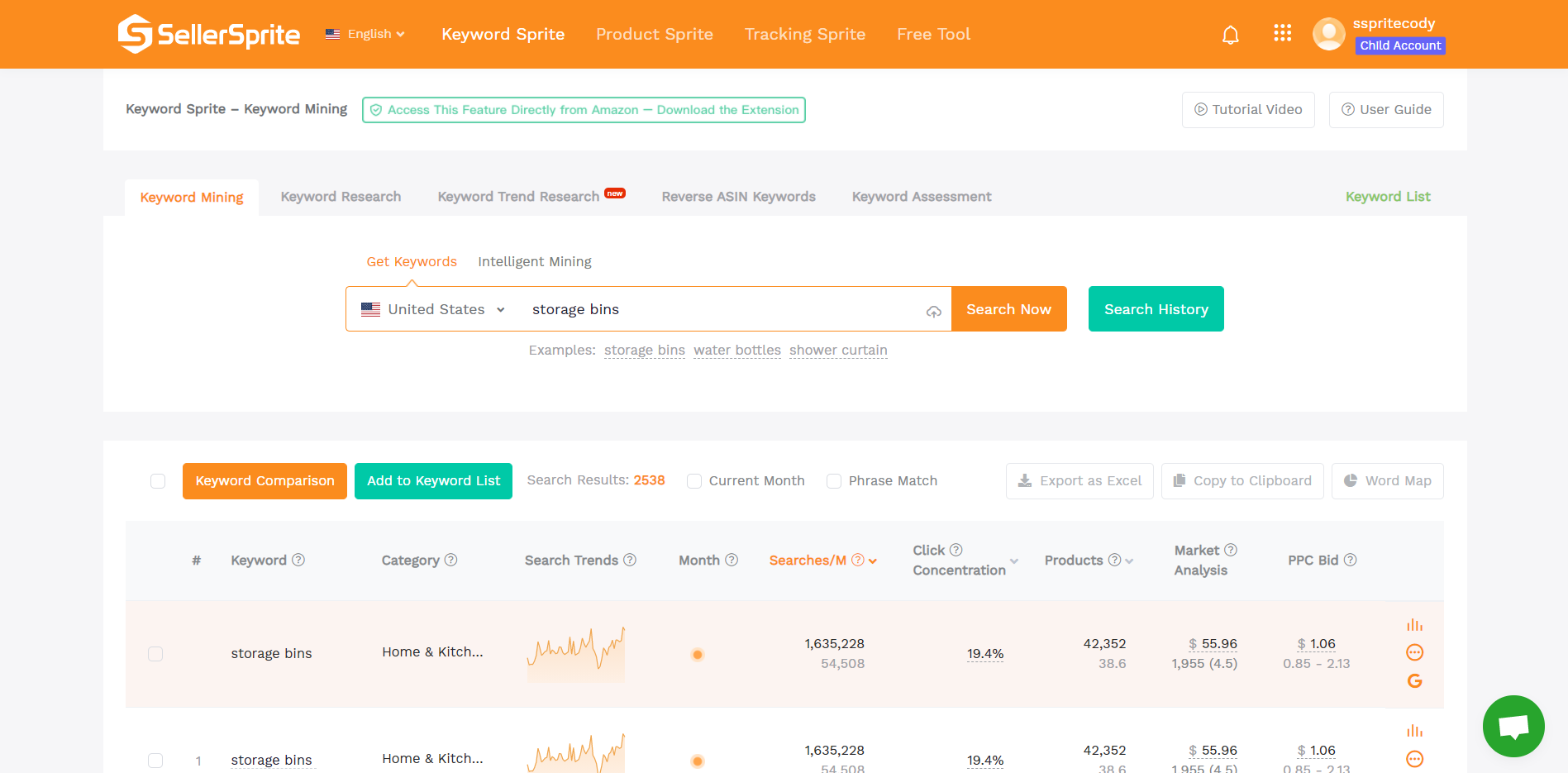Export results as Excel
1568x773 pixels.
[1079, 481]
